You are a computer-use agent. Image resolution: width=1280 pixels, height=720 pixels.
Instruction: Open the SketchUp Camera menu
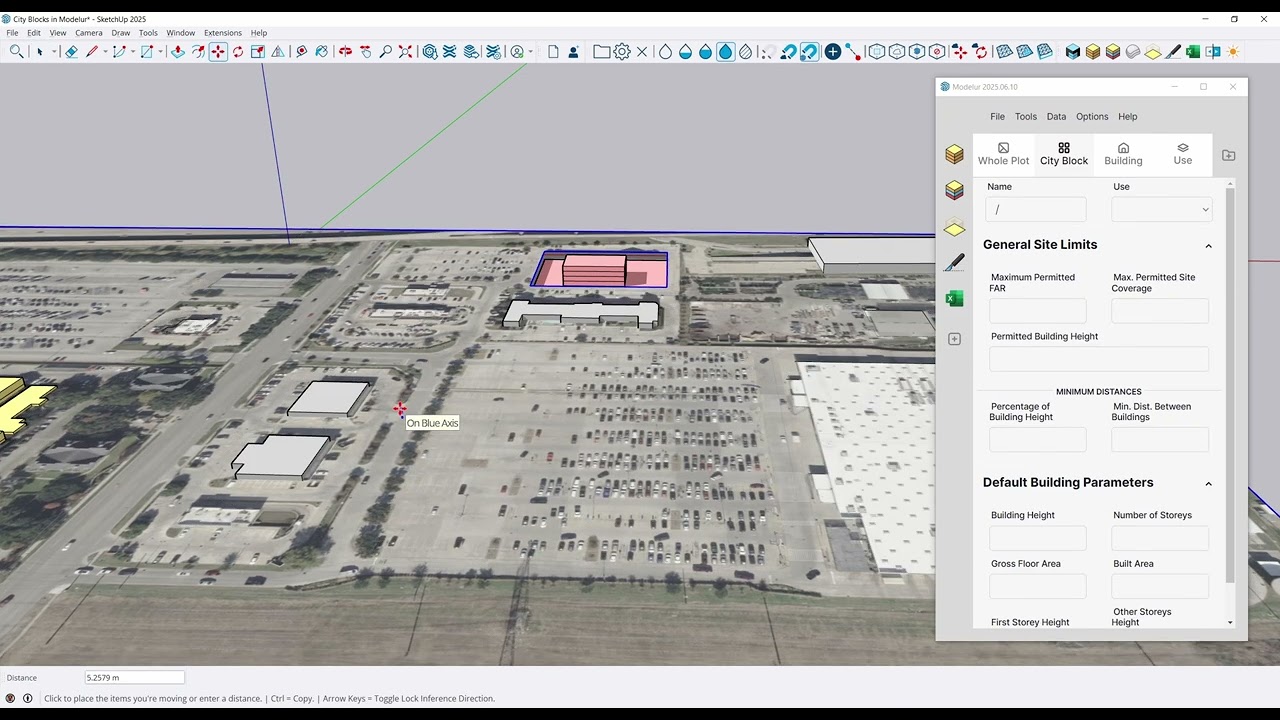tap(89, 33)
